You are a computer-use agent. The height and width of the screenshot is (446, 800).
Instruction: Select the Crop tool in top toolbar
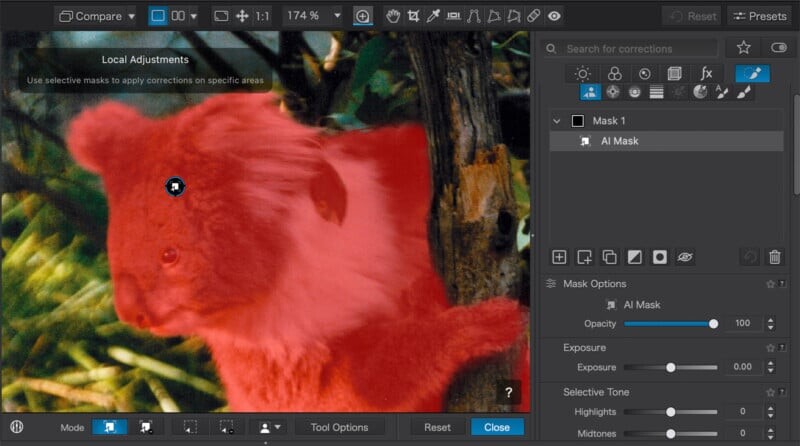tap(413, 16)
